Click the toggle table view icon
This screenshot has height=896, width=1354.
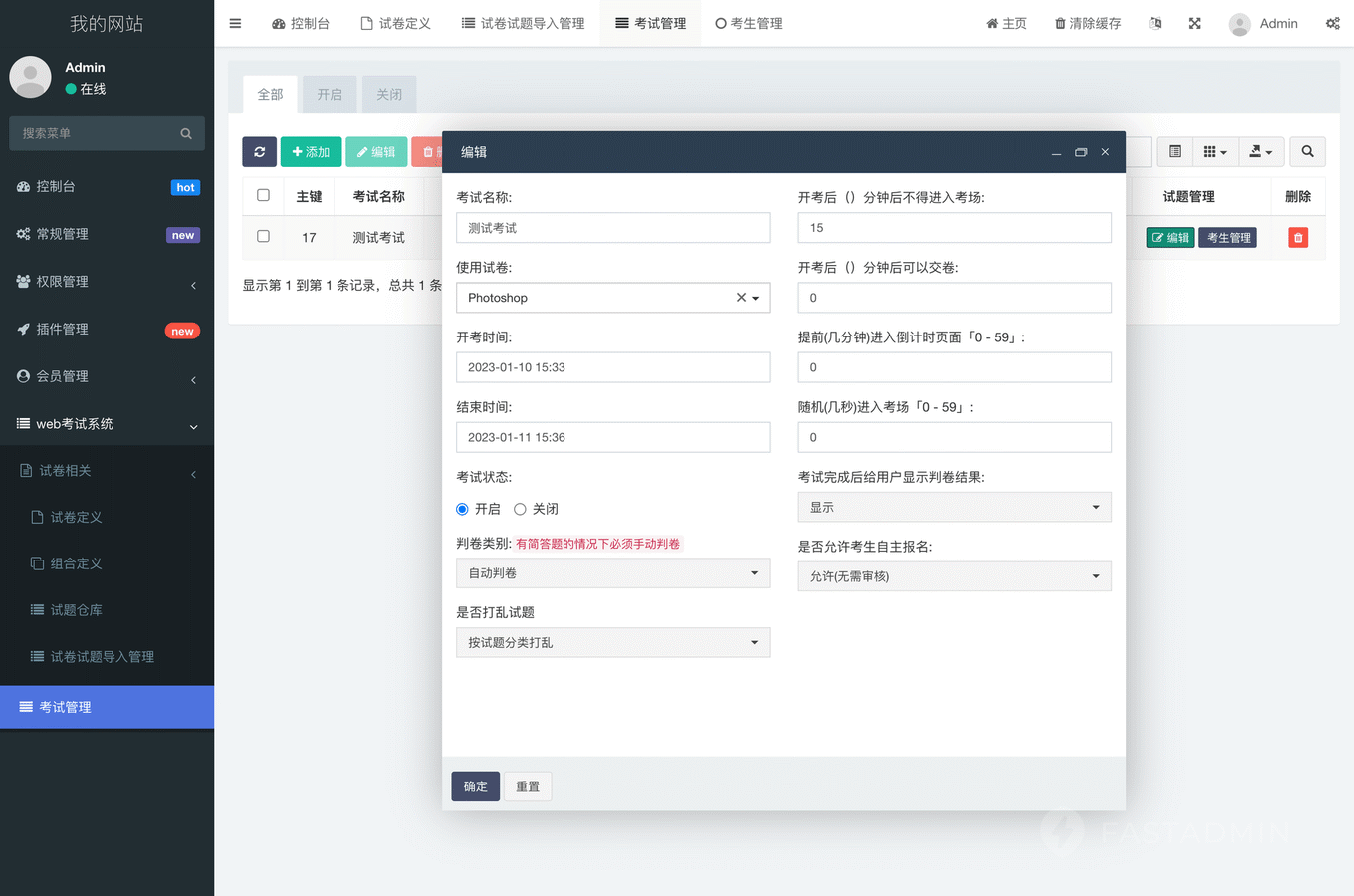pyautogui.click(x=1175, y=152)
